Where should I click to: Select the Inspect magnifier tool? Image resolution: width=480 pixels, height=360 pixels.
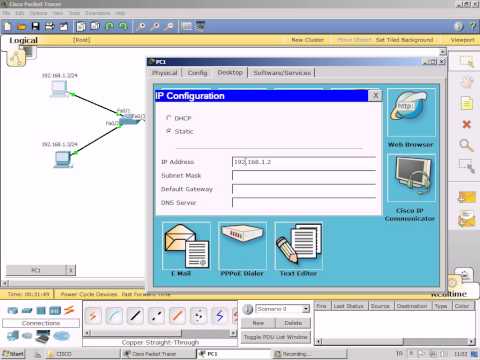point(466,145)
